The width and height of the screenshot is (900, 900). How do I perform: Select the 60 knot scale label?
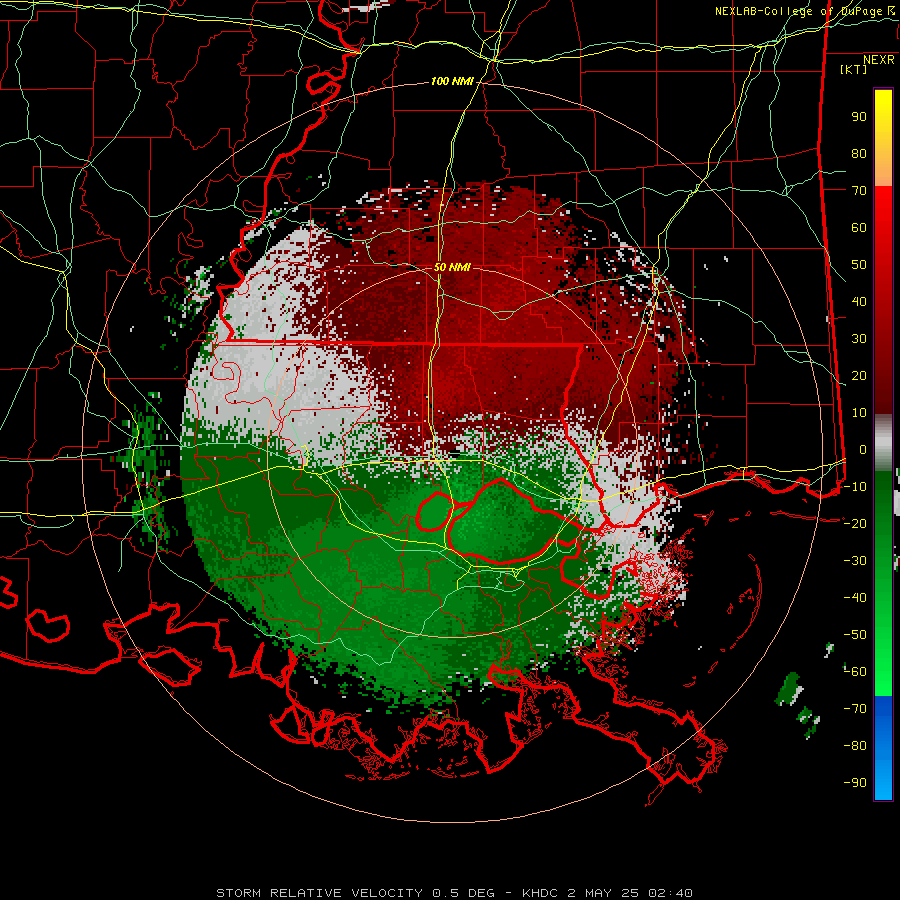pos(859,228)
